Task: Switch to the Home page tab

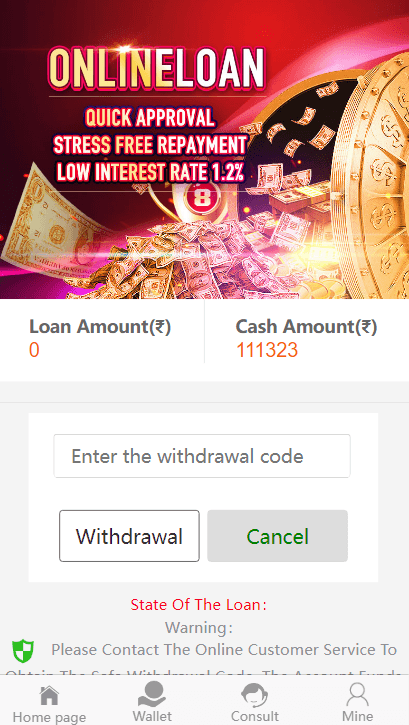Action: click(49, 717)
